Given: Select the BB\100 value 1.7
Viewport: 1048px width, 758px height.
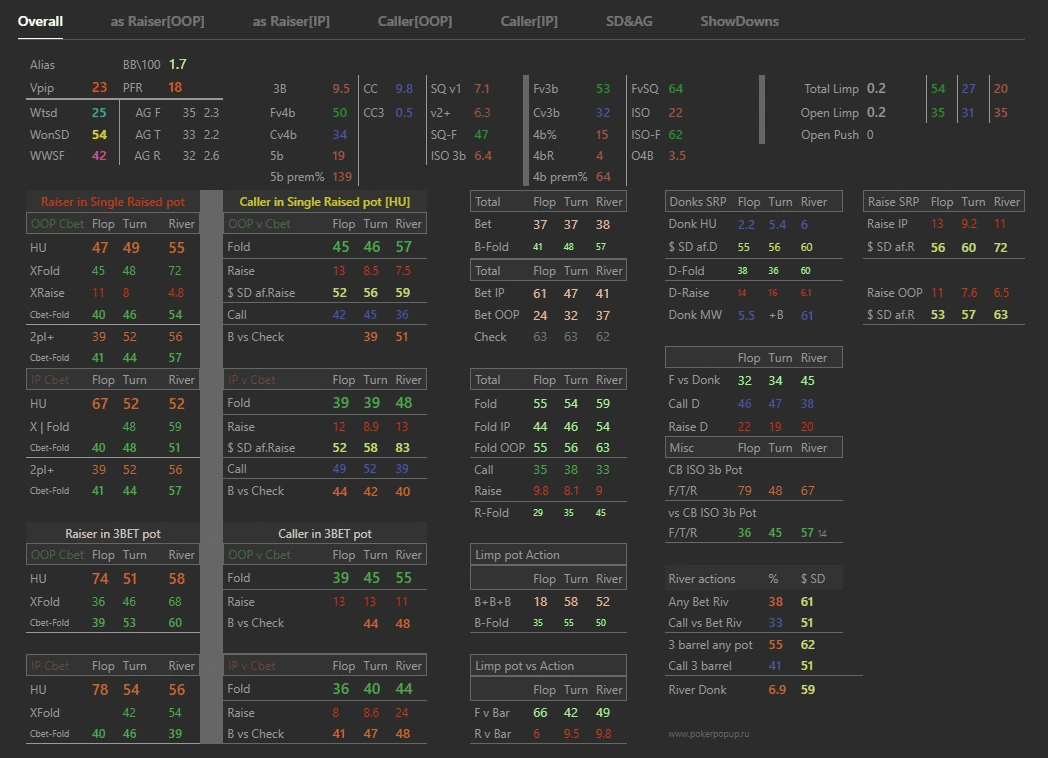Looking at the screenshot, I should pos(178,64).
